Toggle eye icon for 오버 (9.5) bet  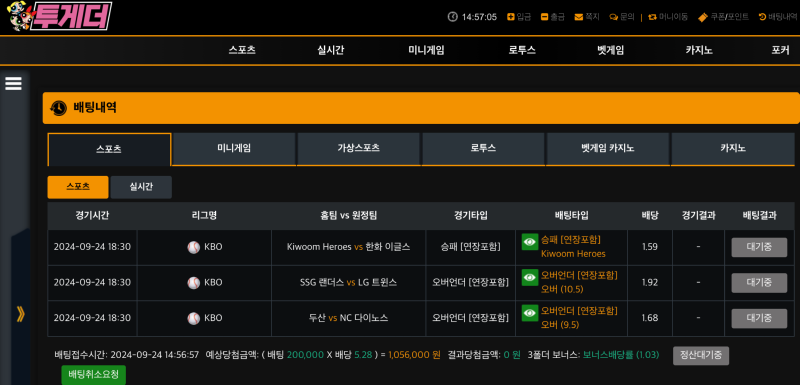coord(530,313)
